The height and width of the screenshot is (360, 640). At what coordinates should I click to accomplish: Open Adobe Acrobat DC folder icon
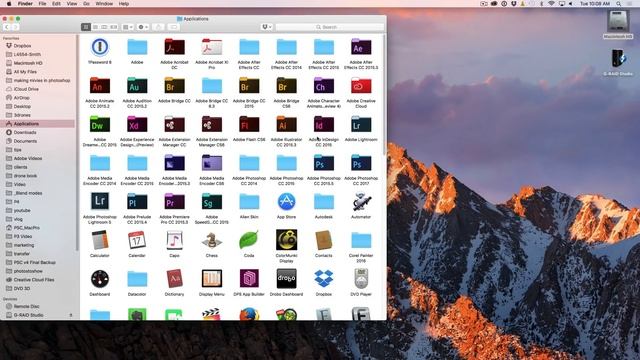tap(174, 47)
